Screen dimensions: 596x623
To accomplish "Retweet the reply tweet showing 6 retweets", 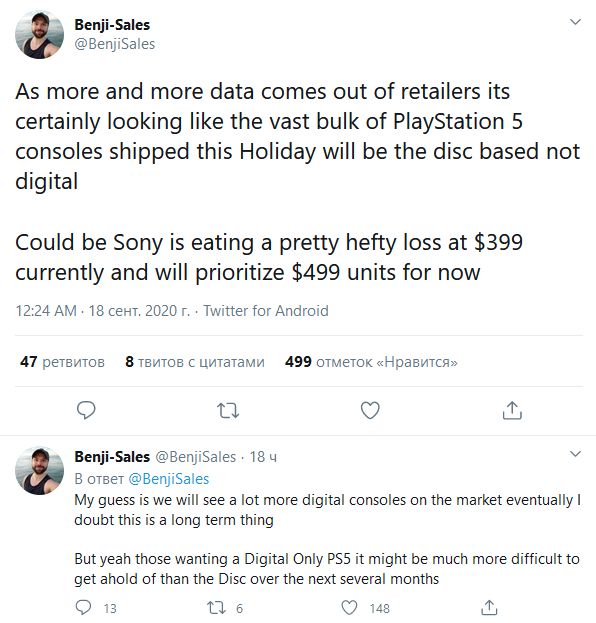I will click(224, 608).
